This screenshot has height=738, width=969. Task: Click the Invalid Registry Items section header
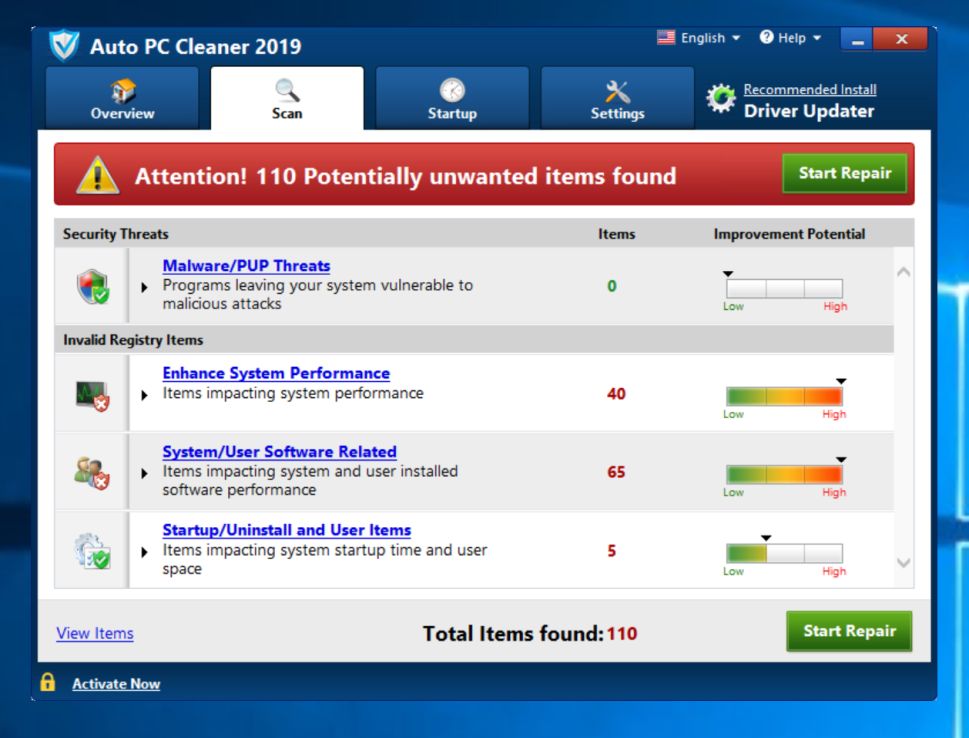pyautogui.click(x=133, y=340)
